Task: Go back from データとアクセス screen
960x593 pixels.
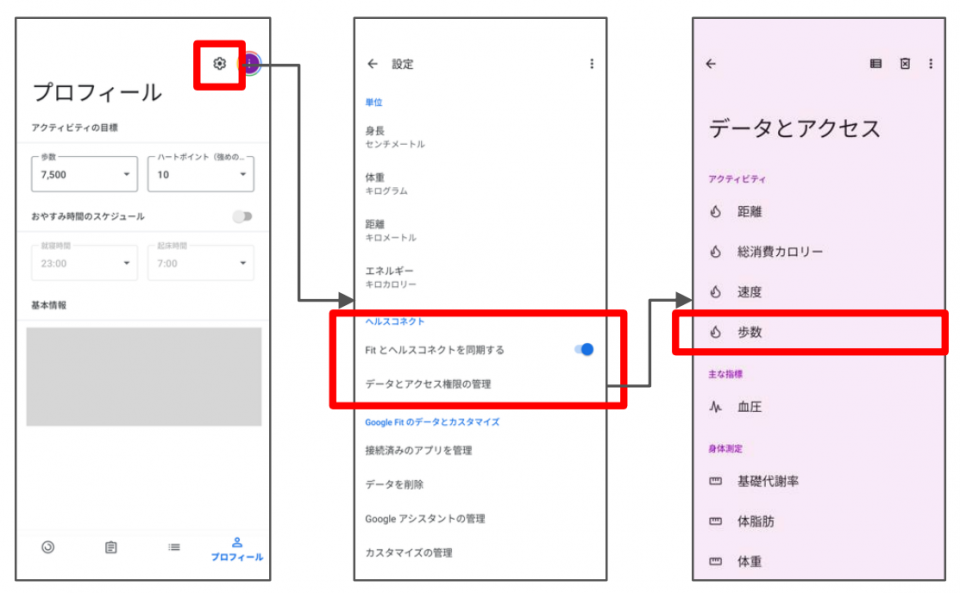Action: point(711,64)
